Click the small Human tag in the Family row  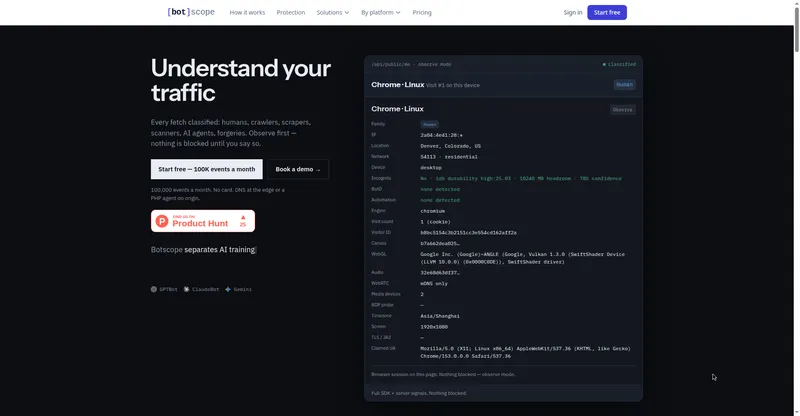(x=430, y=124)
